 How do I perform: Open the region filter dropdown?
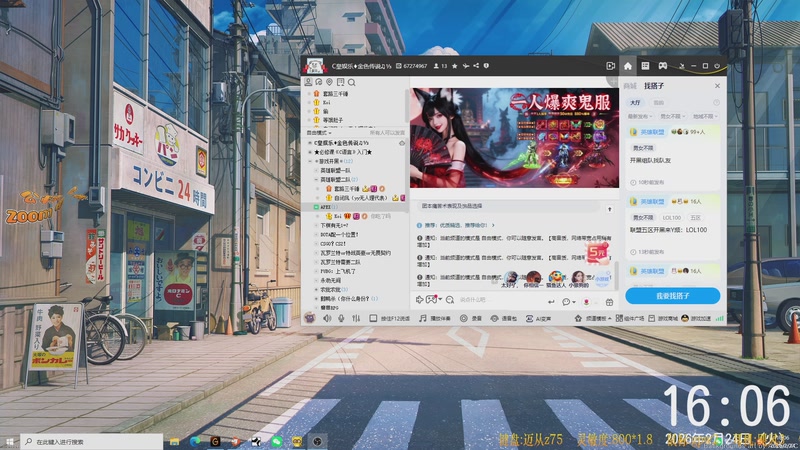[x=705, y=117]
